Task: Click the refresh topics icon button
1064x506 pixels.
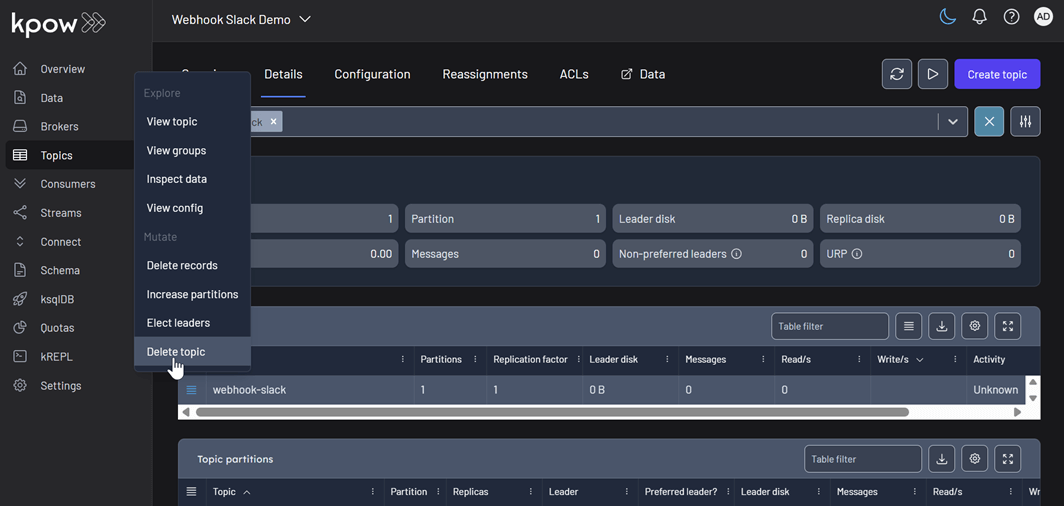Action: pyautogui.click(x=897, y=74)
